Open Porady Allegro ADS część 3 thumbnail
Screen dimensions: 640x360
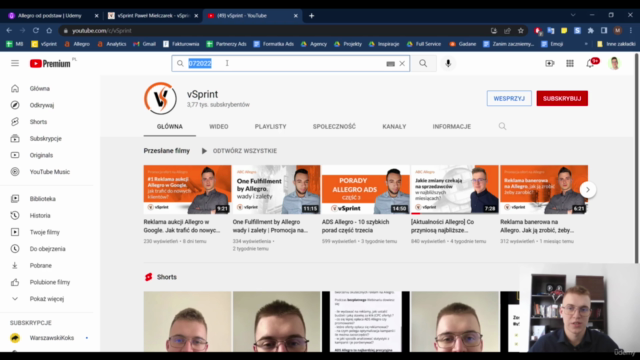(366, 189)
